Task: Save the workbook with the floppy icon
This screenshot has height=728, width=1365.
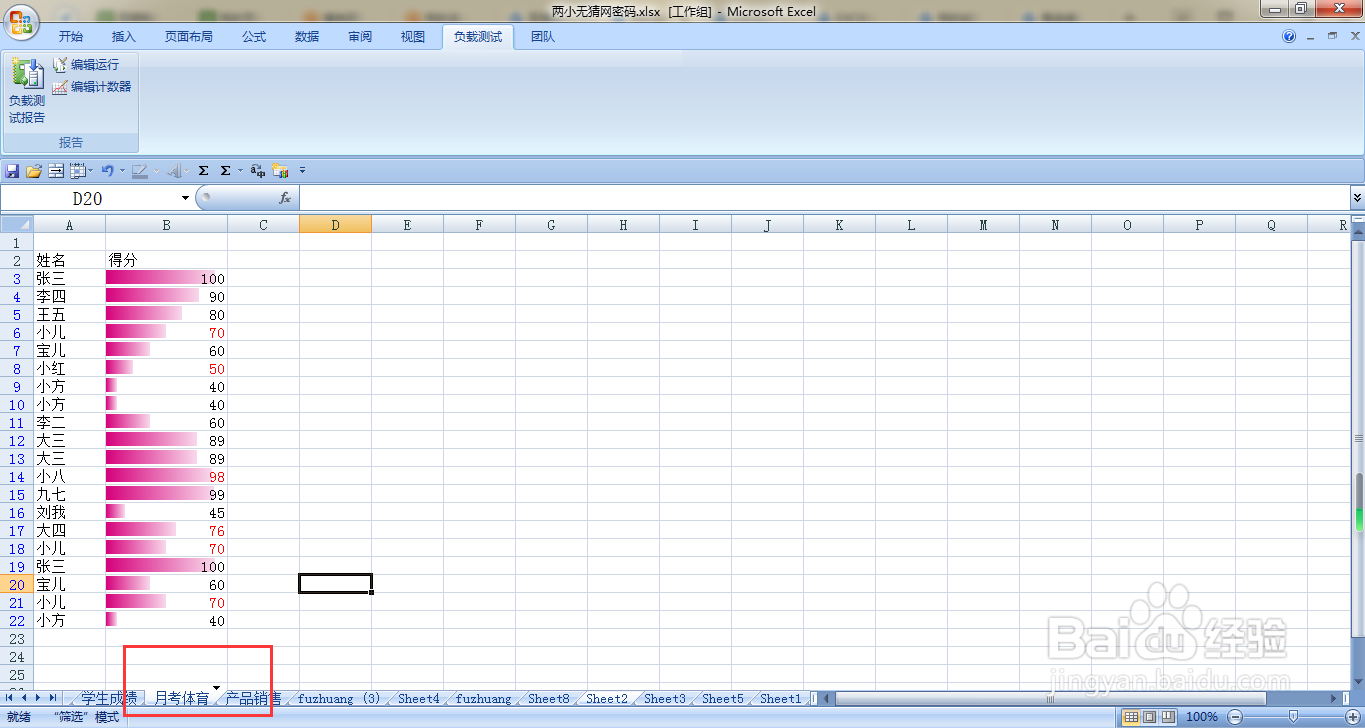Action: [12, 171]
